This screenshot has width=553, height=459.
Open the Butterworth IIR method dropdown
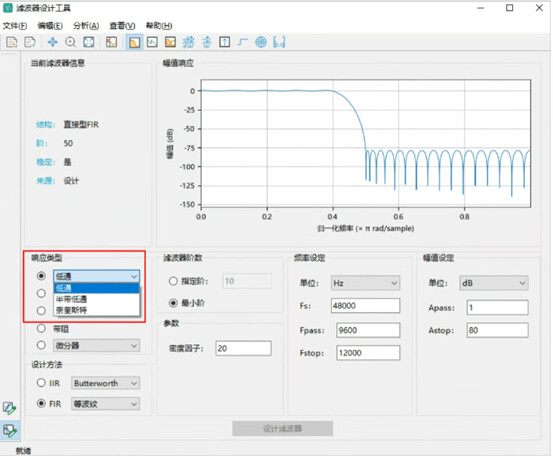[x=105, y=384]
